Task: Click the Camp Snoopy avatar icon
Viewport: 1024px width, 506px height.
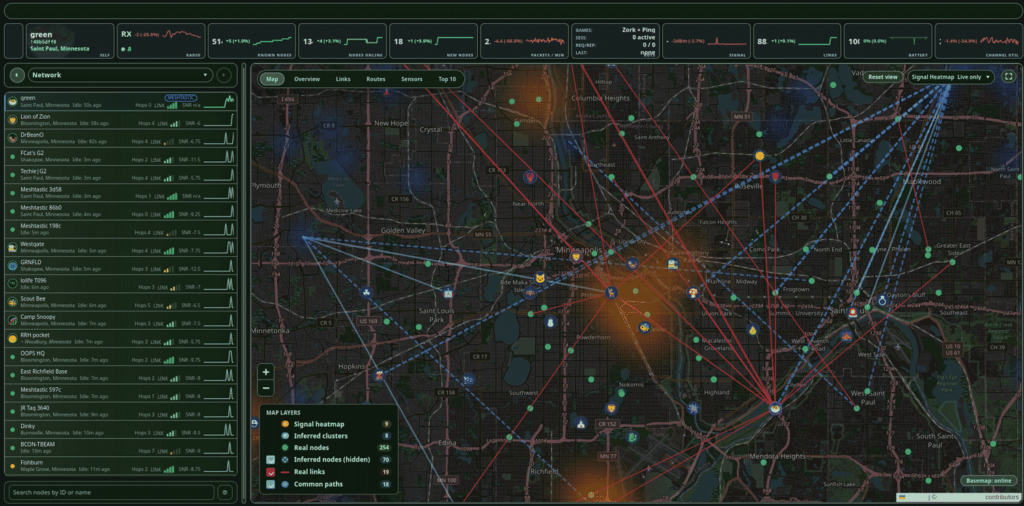Action: click(12, 320)
